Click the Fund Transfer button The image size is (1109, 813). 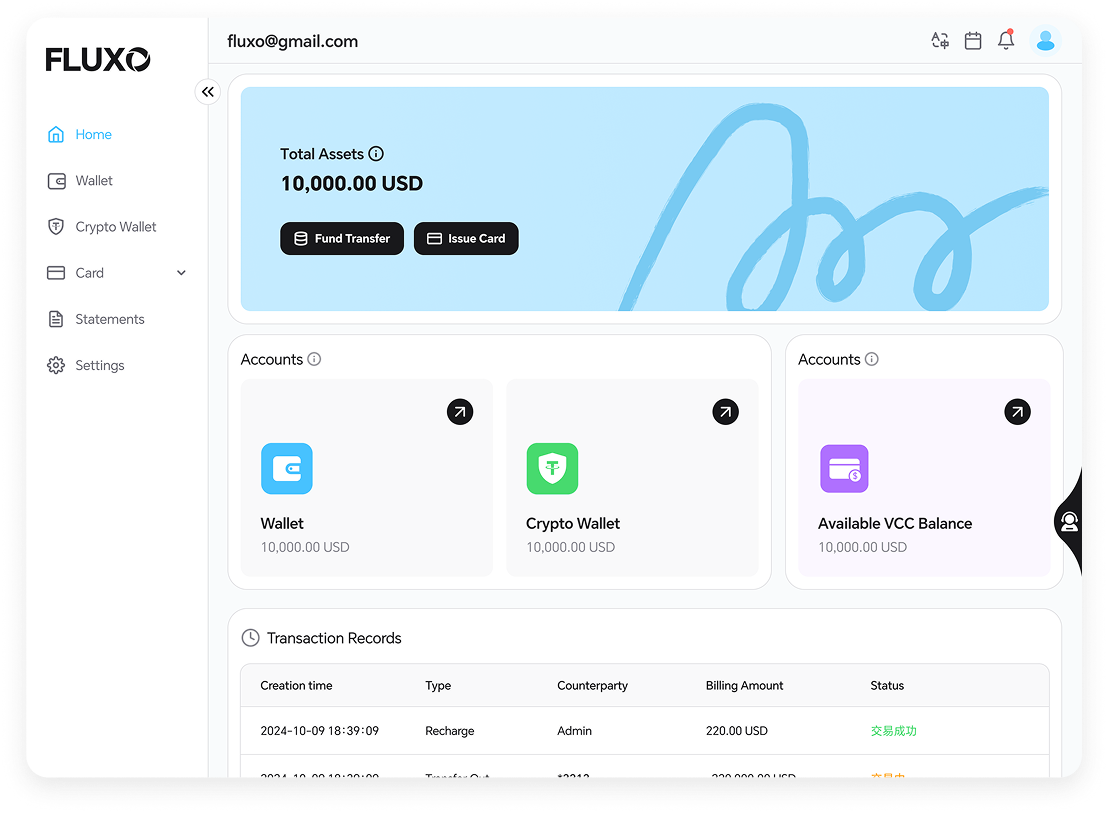coord(342,239)
